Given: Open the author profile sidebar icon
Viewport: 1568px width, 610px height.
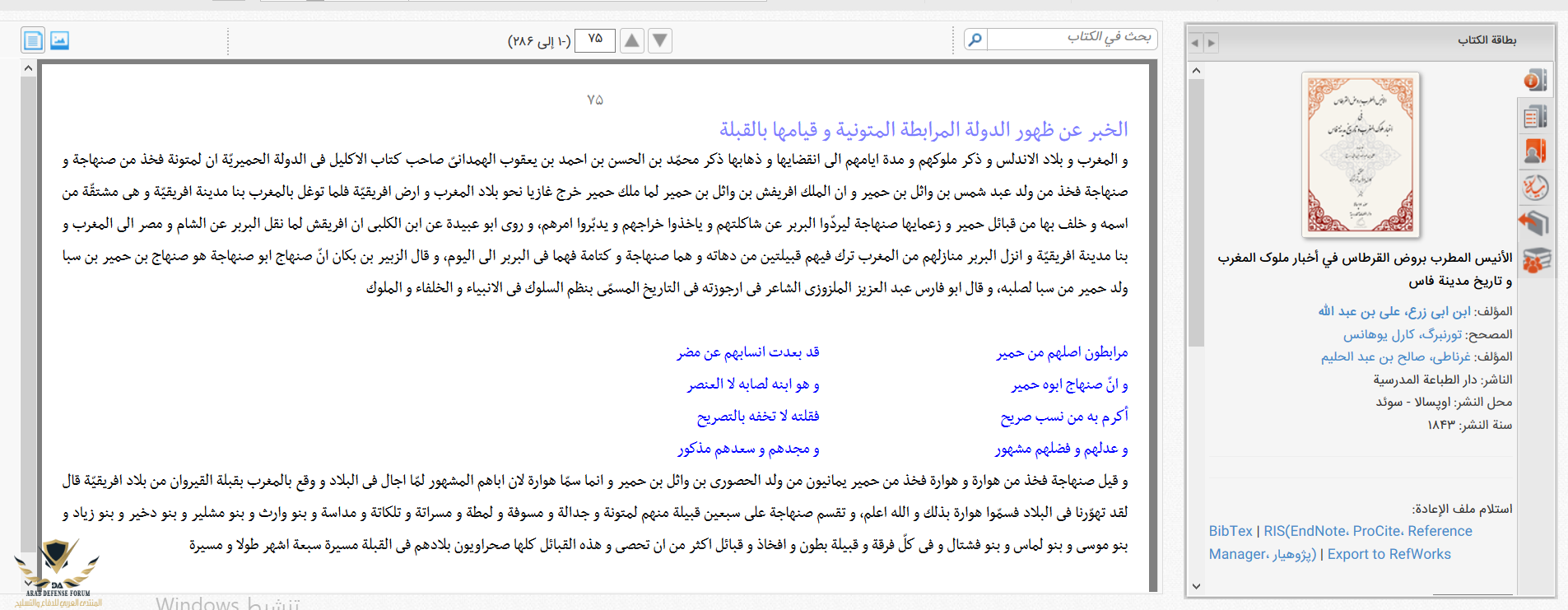Looking at the screenshot, I should 1535,151.
